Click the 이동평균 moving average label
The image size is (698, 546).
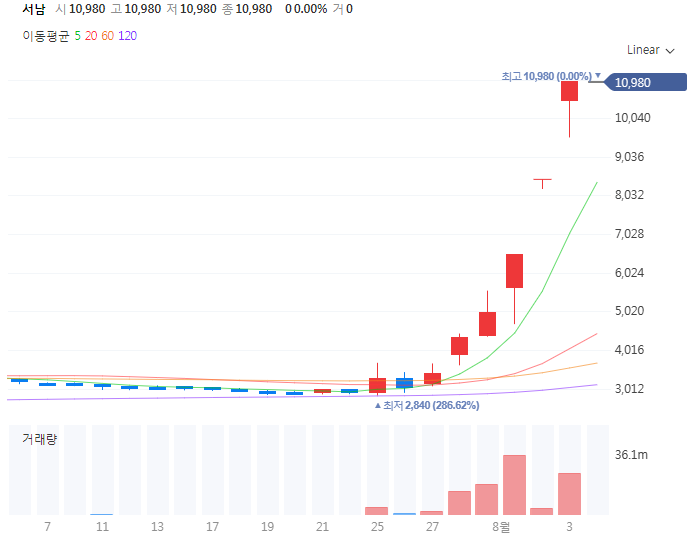tap(46, 36)
